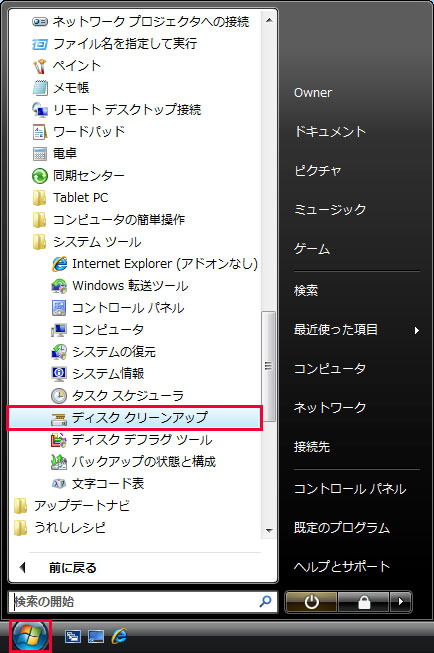Expand 最近使った項目 submenu arrow
The height and width of the screenshot is (653, 434).
click(x=416, y=330)
